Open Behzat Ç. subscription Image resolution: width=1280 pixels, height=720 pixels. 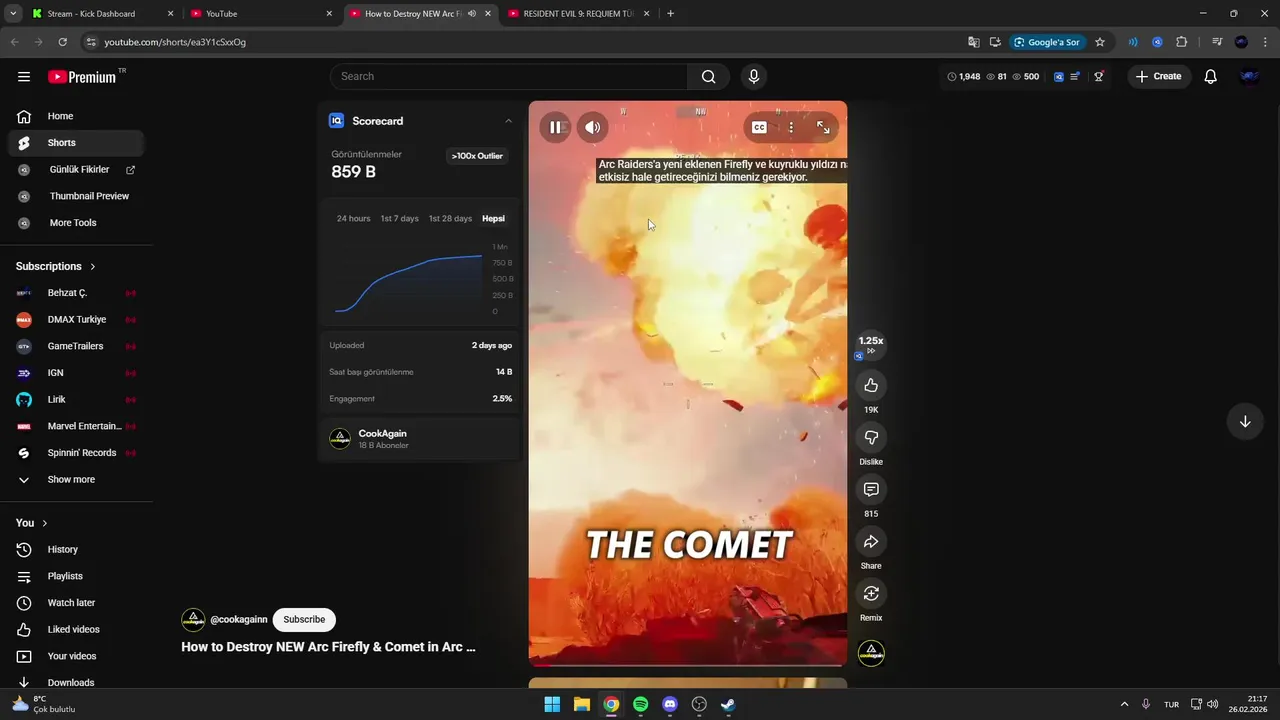pos(76,293)
